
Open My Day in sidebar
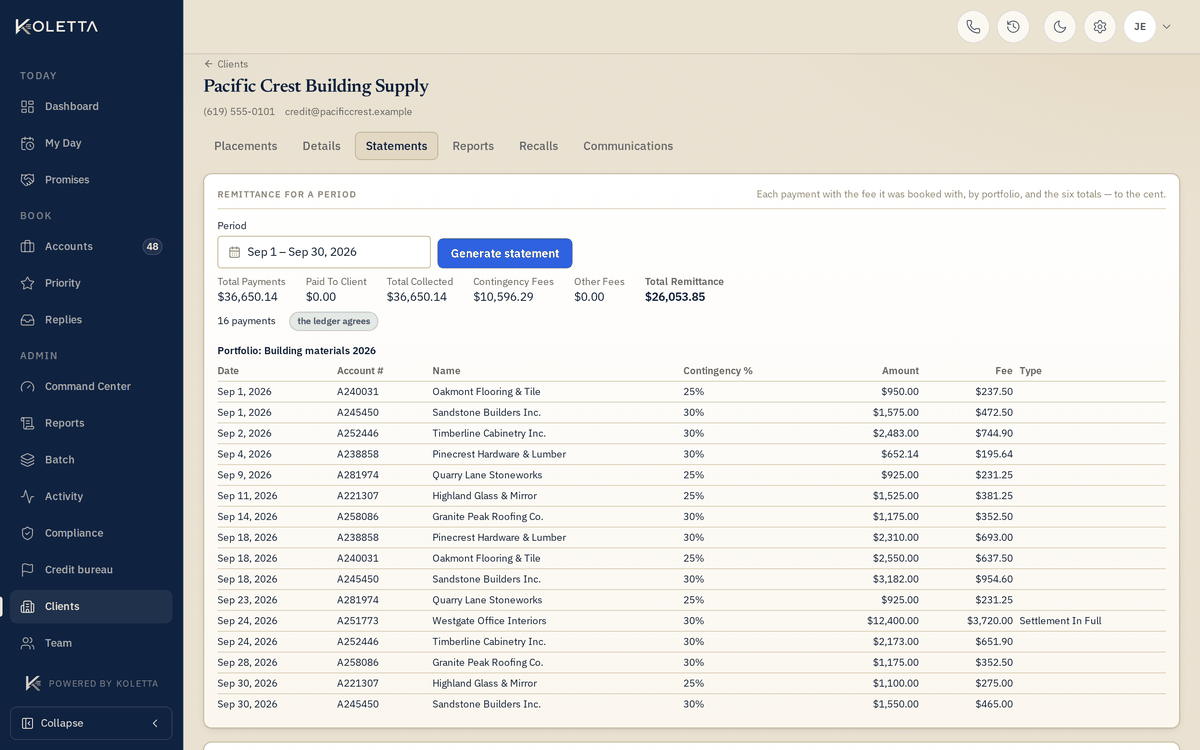click(x=91, y=143)
